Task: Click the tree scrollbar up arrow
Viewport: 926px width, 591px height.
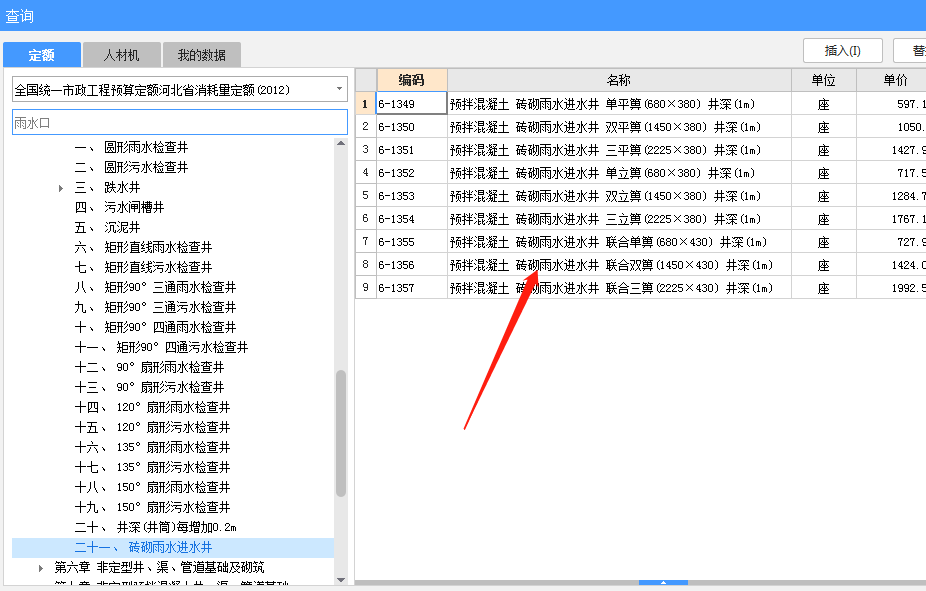Action: [341, 144]
